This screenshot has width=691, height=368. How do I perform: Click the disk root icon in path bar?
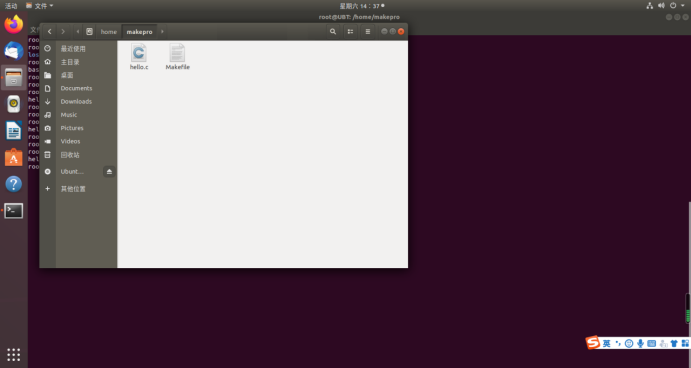[x=89, y=32]
